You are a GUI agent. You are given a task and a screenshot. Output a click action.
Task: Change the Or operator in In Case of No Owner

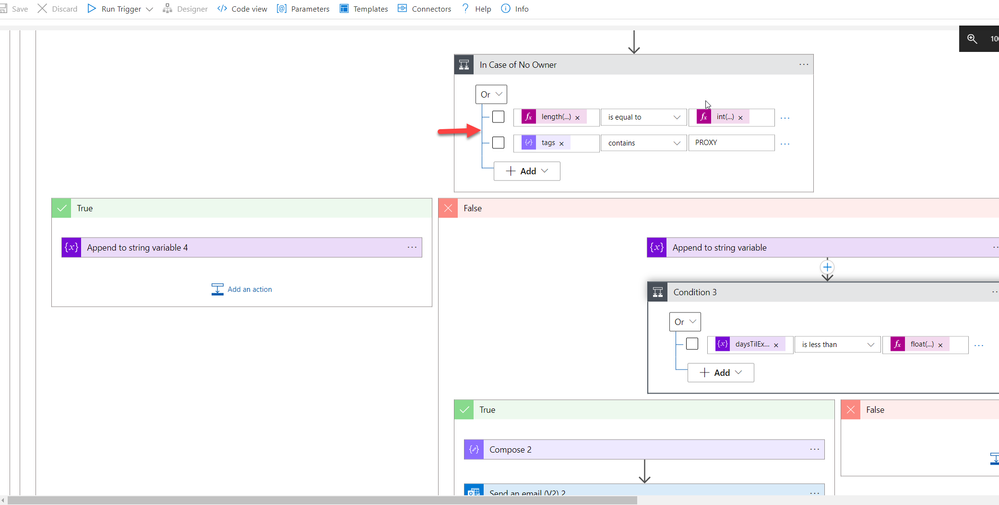[x=491, y=94]
